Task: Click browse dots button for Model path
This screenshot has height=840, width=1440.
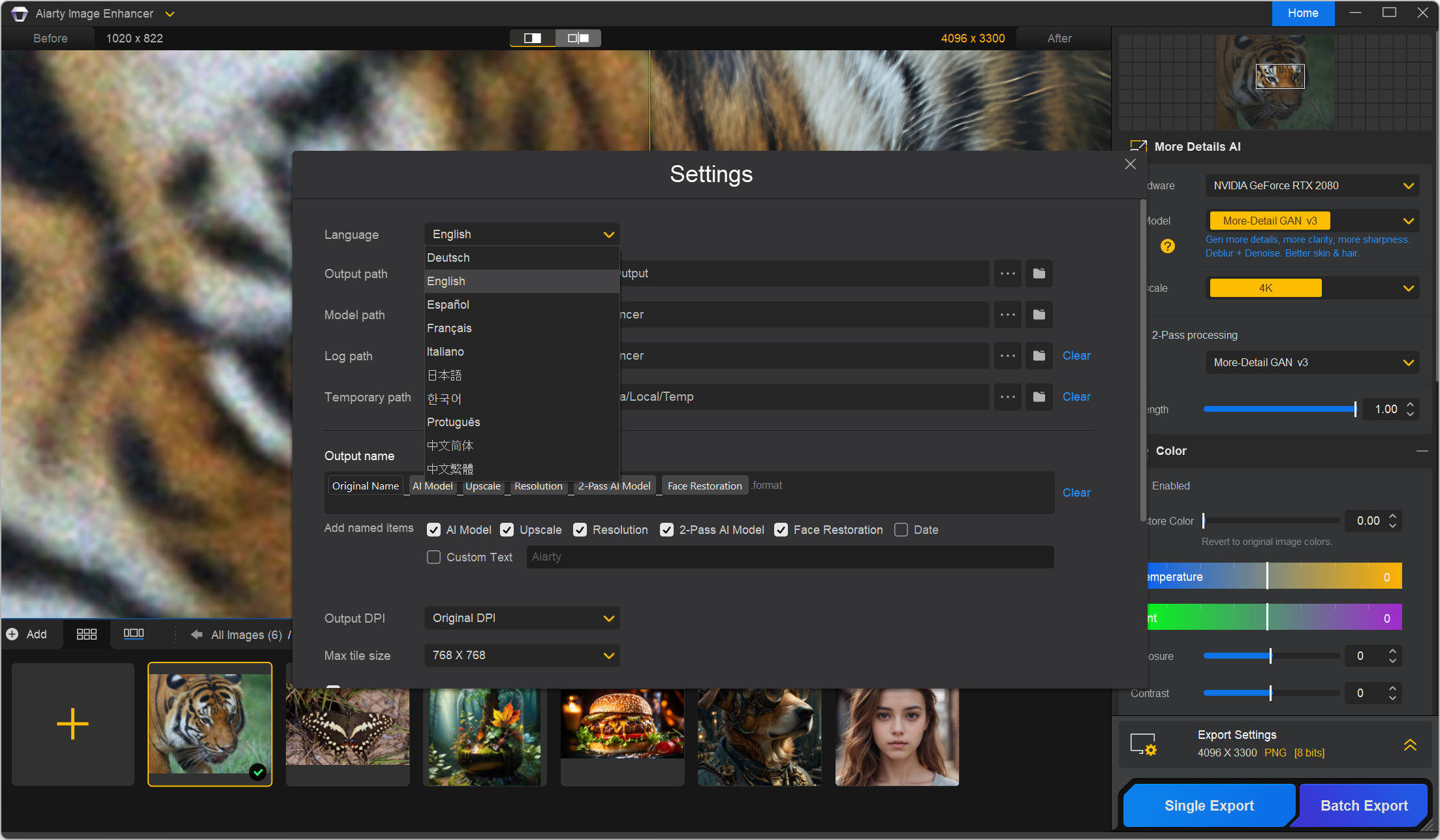Action: [x=1007, y=315]
